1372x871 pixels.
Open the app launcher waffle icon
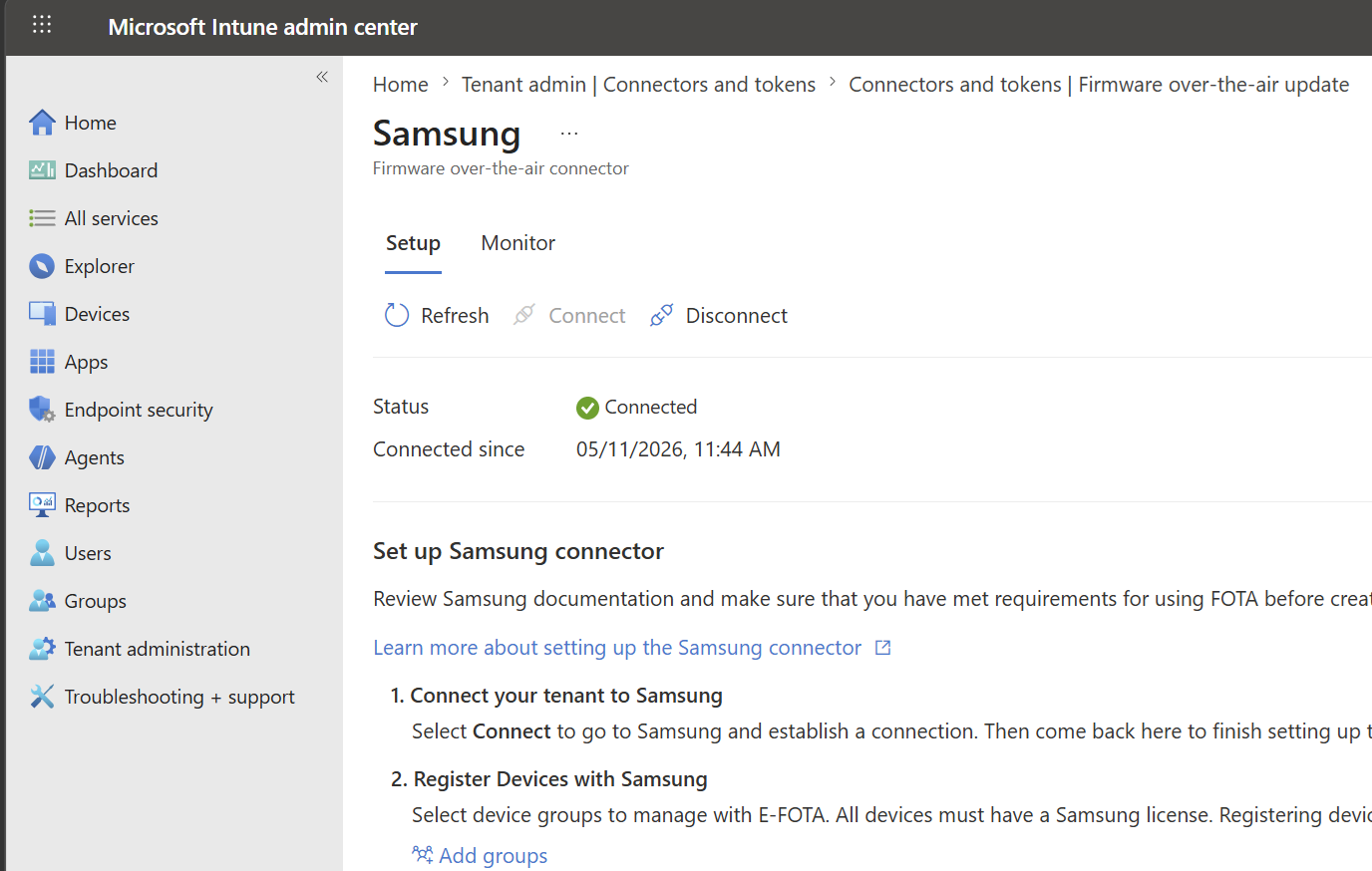click(x=42, y=25)
